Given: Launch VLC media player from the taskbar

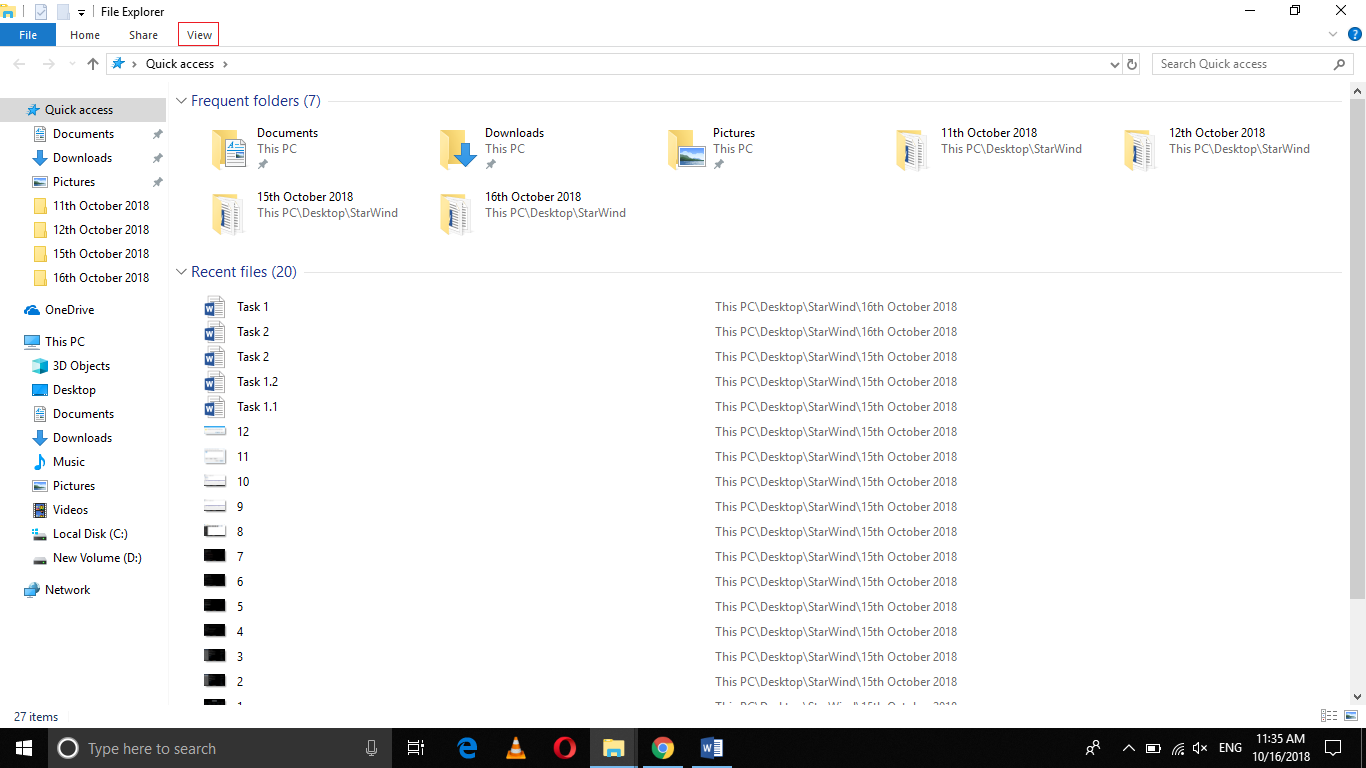Looking at the screenshot, I should (x=515, y=748).
